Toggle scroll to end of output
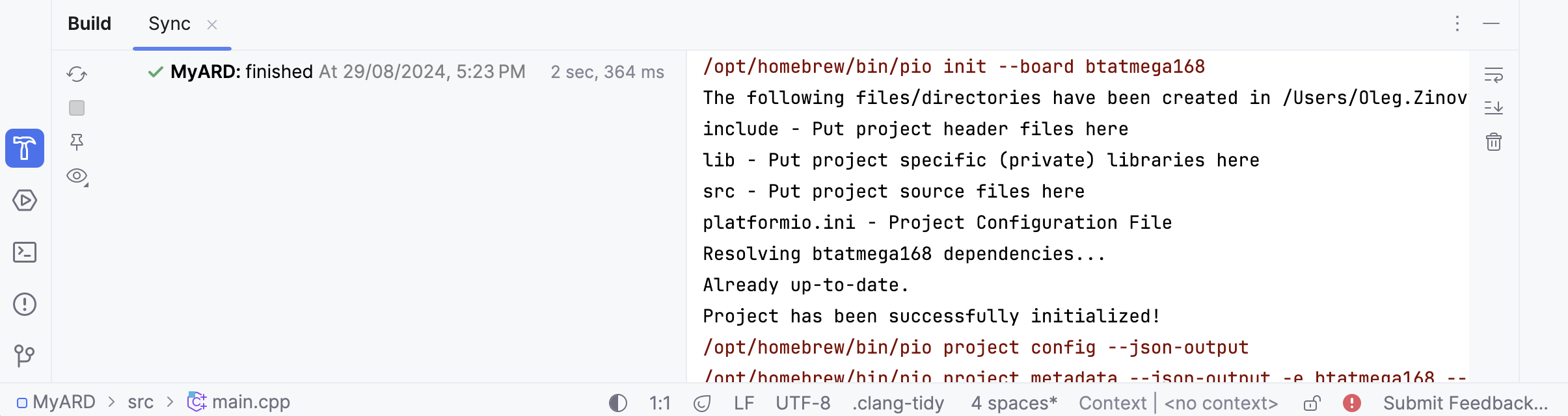The height and width of the screenshot is (416, 1568). pyautogui.click(x=1494, y=108)
